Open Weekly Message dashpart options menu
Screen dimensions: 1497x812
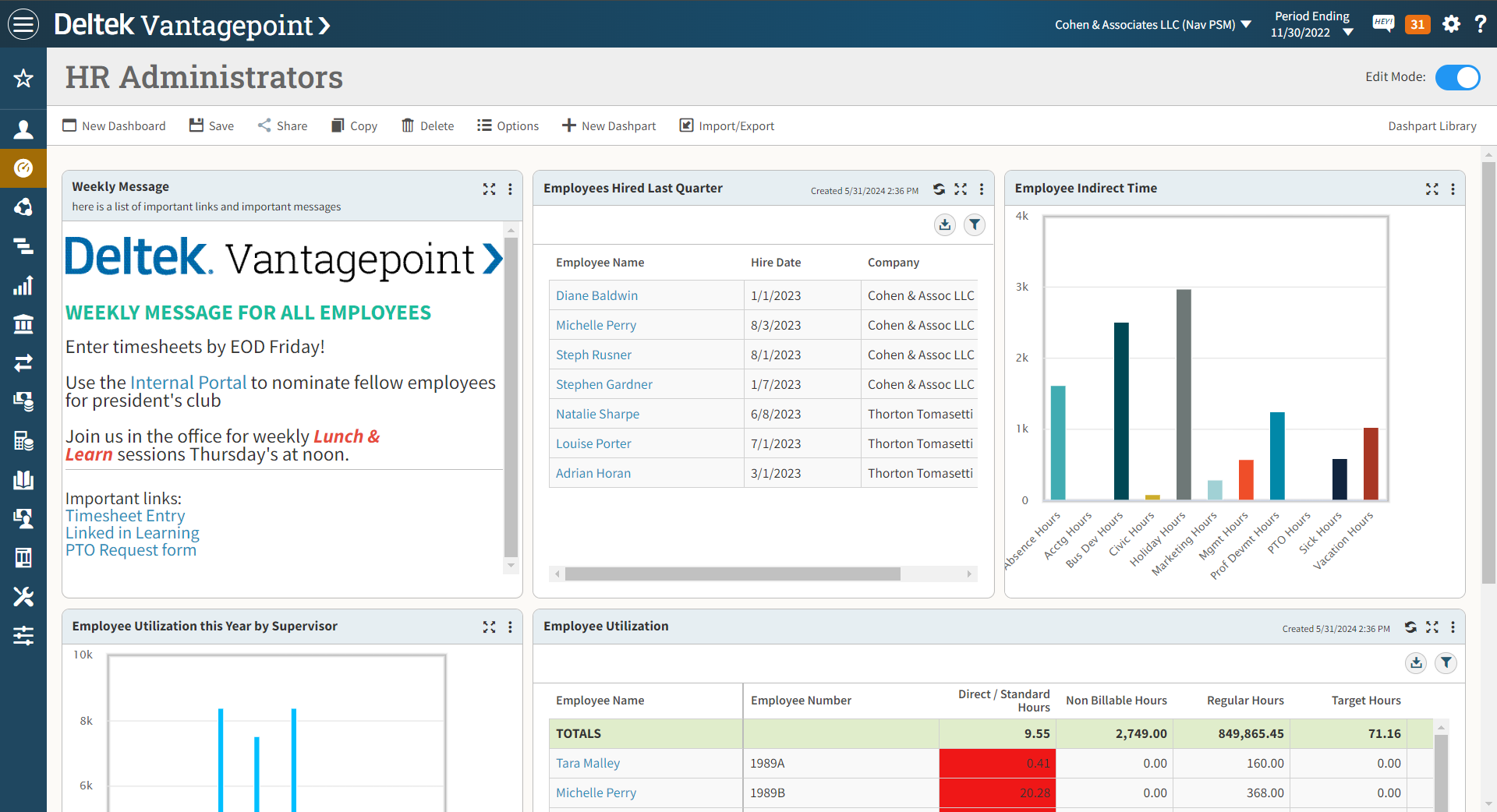pyautogui.click(x=510, y=189)
